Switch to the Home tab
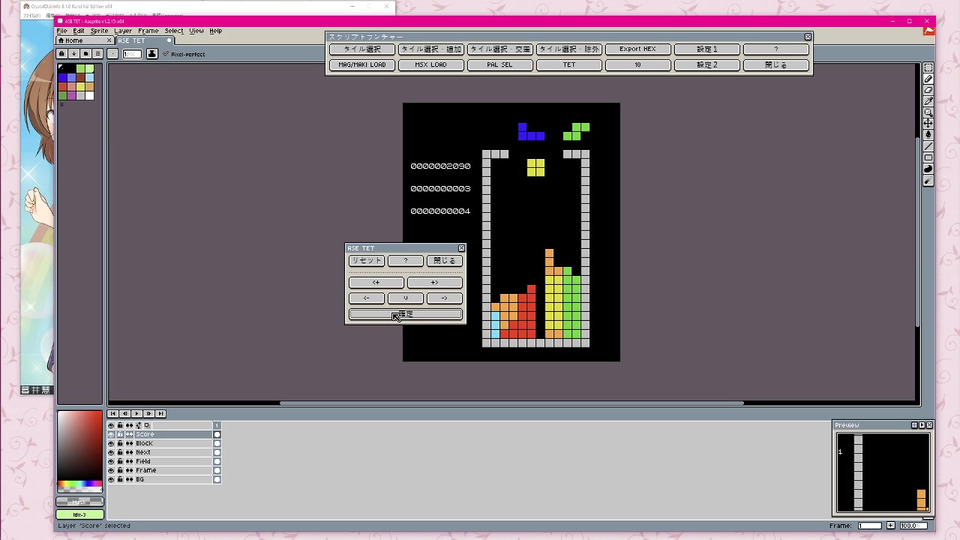The image size is (960, 540). [x=84, y=40]
